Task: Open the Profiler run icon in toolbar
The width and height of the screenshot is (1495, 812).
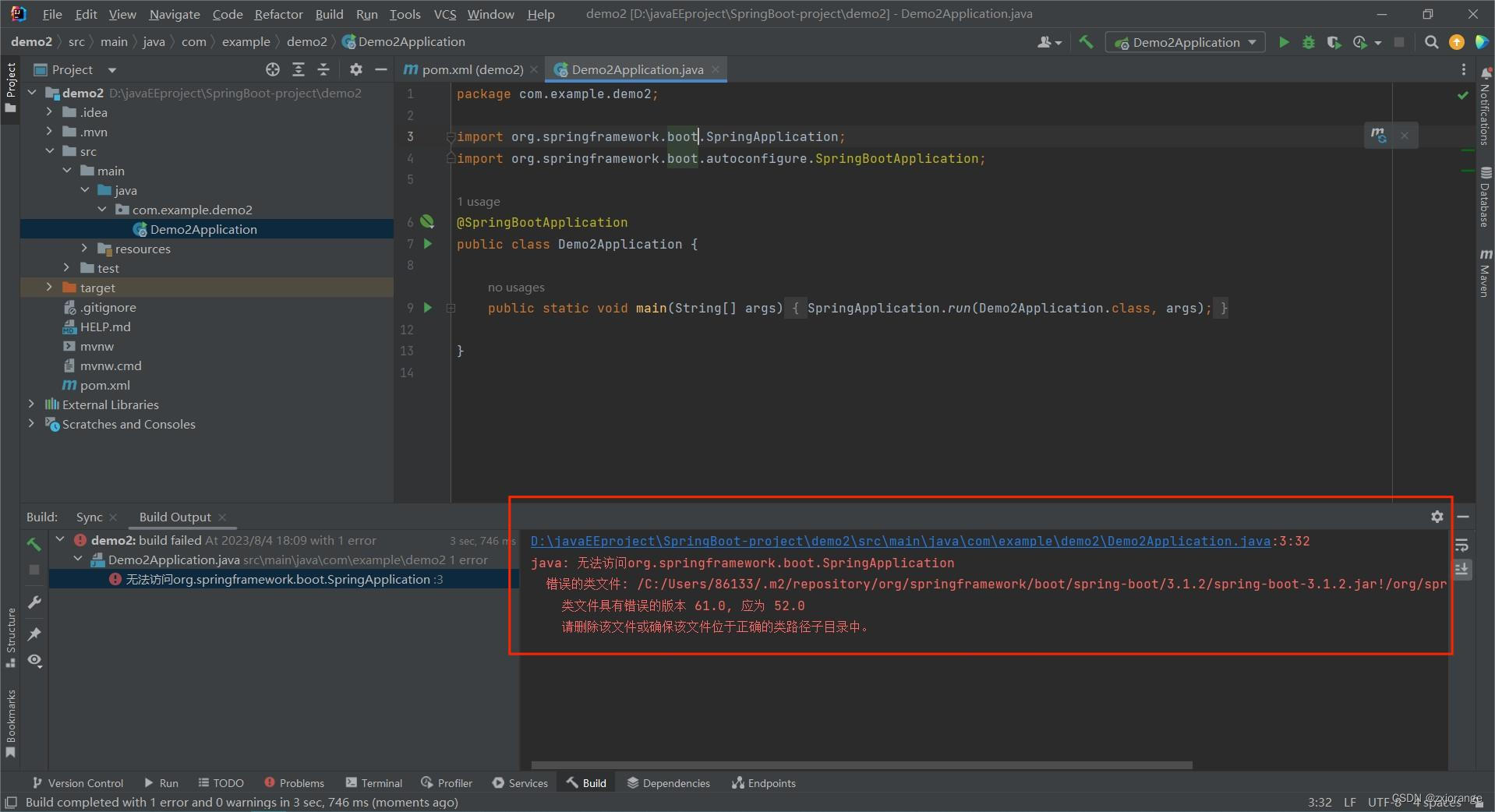Action: click(x=1360, y=42)
